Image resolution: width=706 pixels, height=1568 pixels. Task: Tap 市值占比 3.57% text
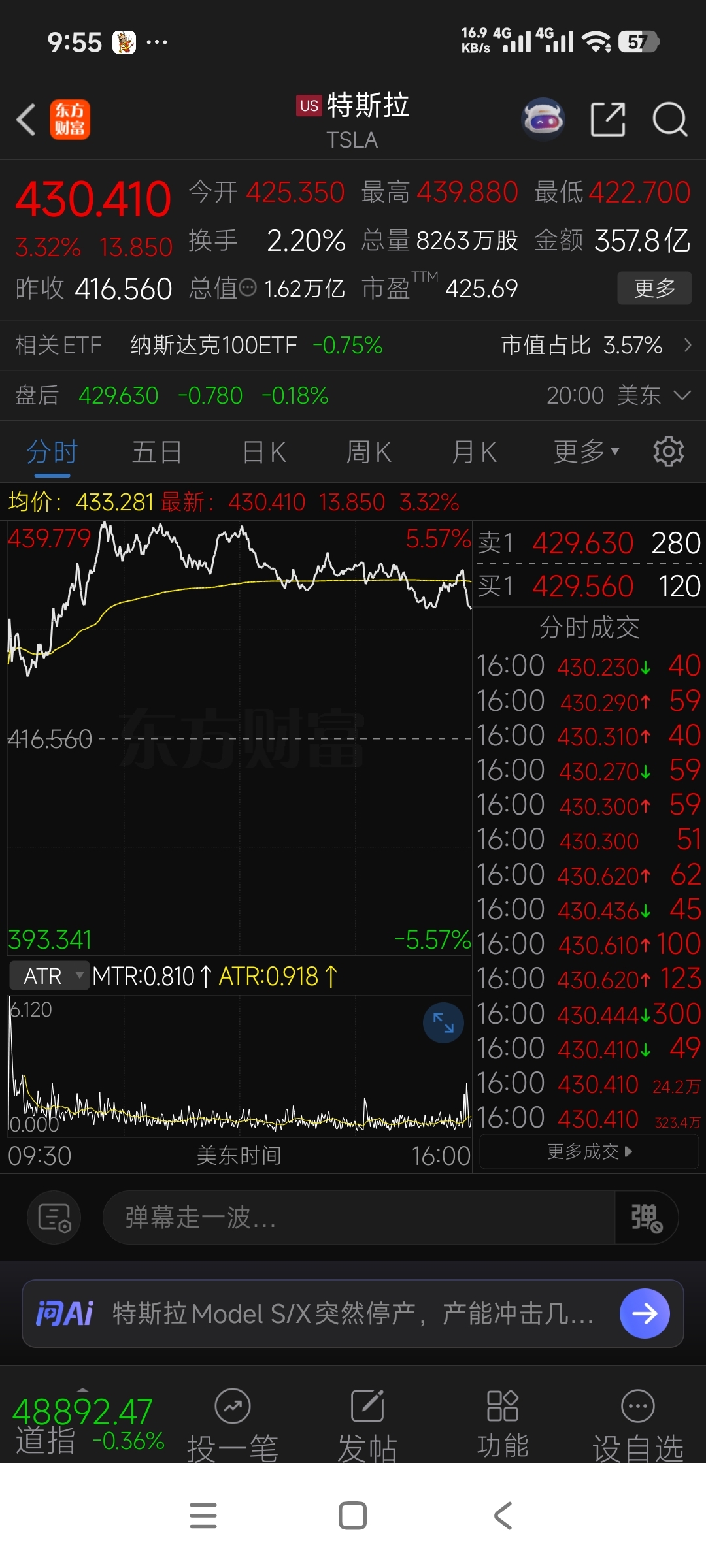[582, 345]
